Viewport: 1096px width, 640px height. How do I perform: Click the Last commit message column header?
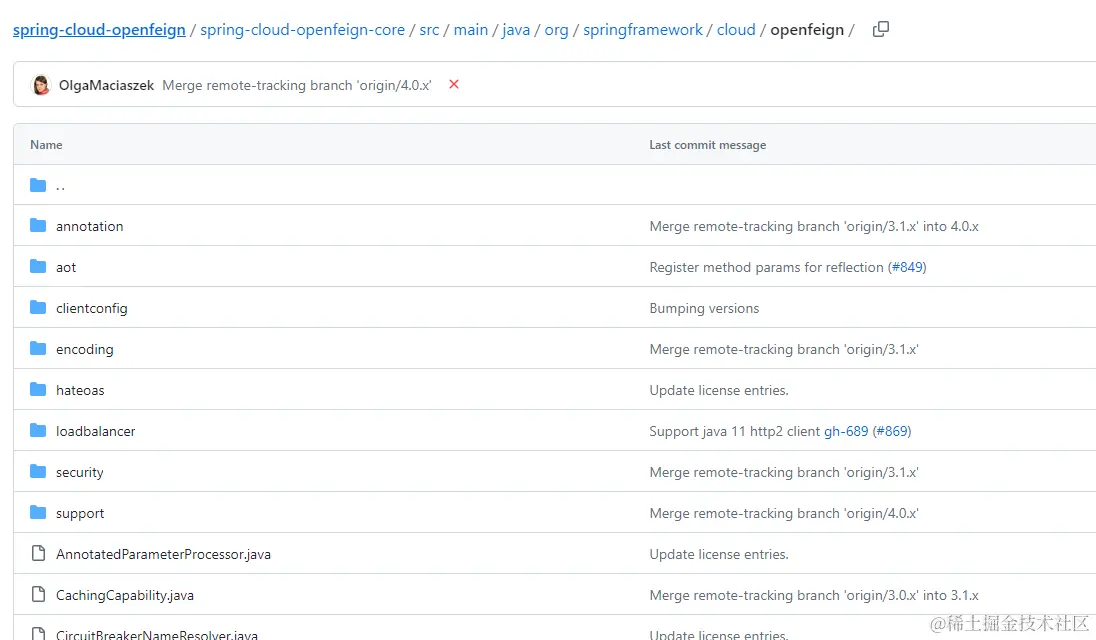pyautogui.click(x=707, y=145)
